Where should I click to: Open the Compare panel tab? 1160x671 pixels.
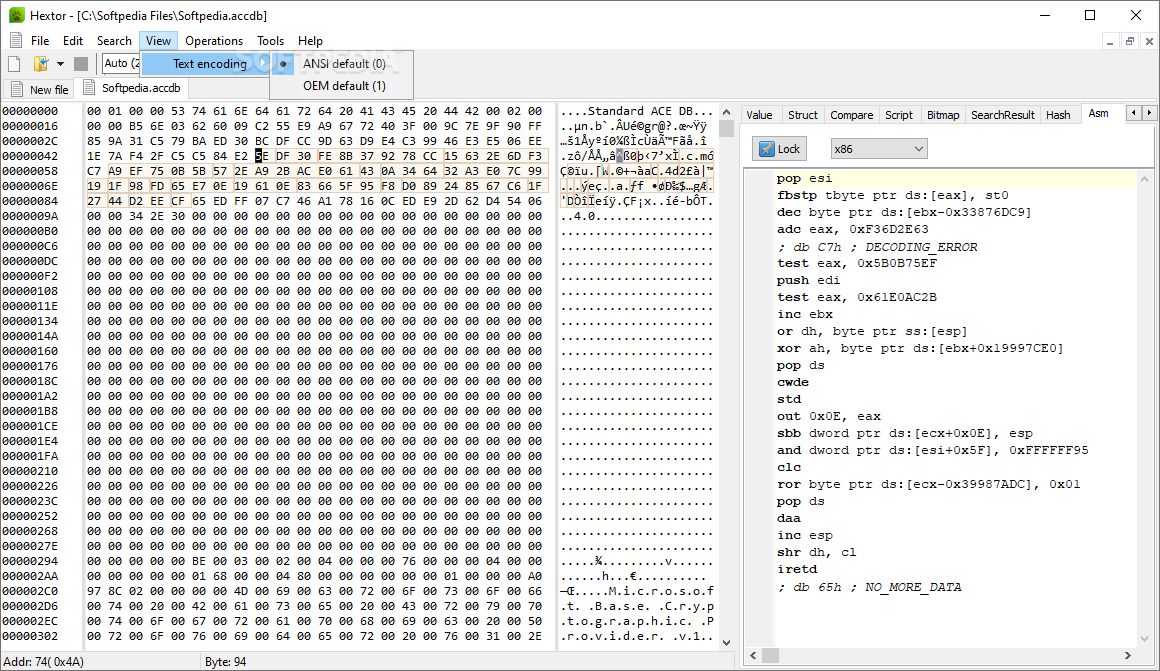852,115
